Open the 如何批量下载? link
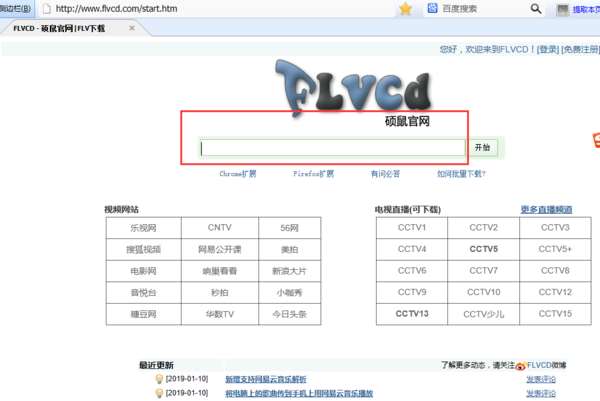Screen dimensions: 600x401 point(461,174)
